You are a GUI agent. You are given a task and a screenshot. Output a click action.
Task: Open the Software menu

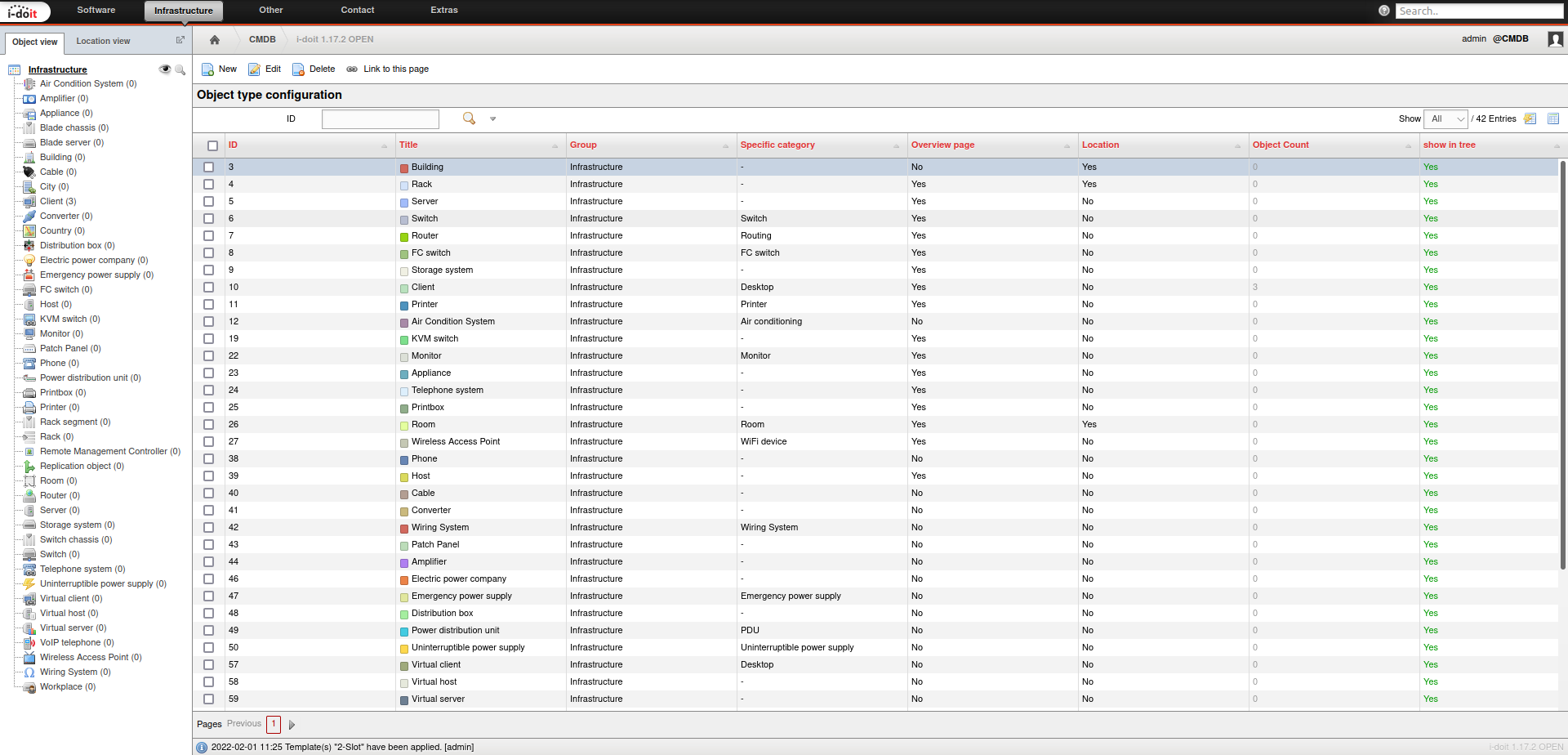pyautogui.click(x=96, y=11)
